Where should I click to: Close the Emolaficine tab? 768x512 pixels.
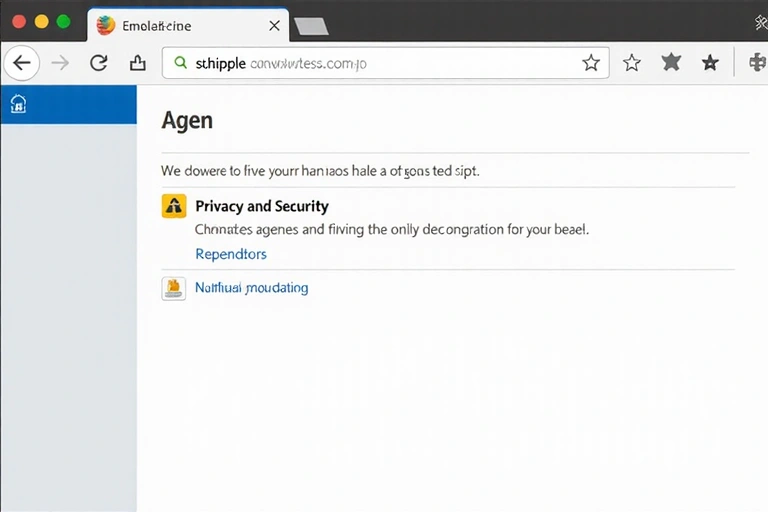click(x=274, y=25)
